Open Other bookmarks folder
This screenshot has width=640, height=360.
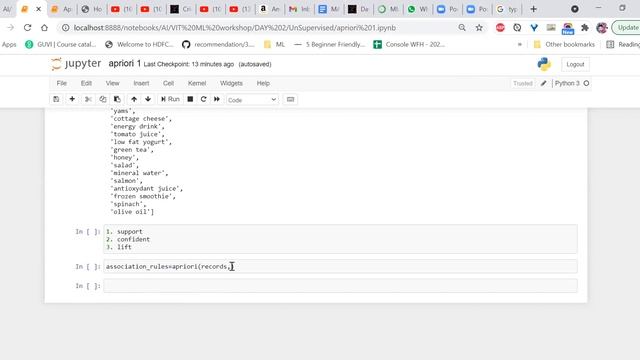pyautogui.click(x=564, y=44)
